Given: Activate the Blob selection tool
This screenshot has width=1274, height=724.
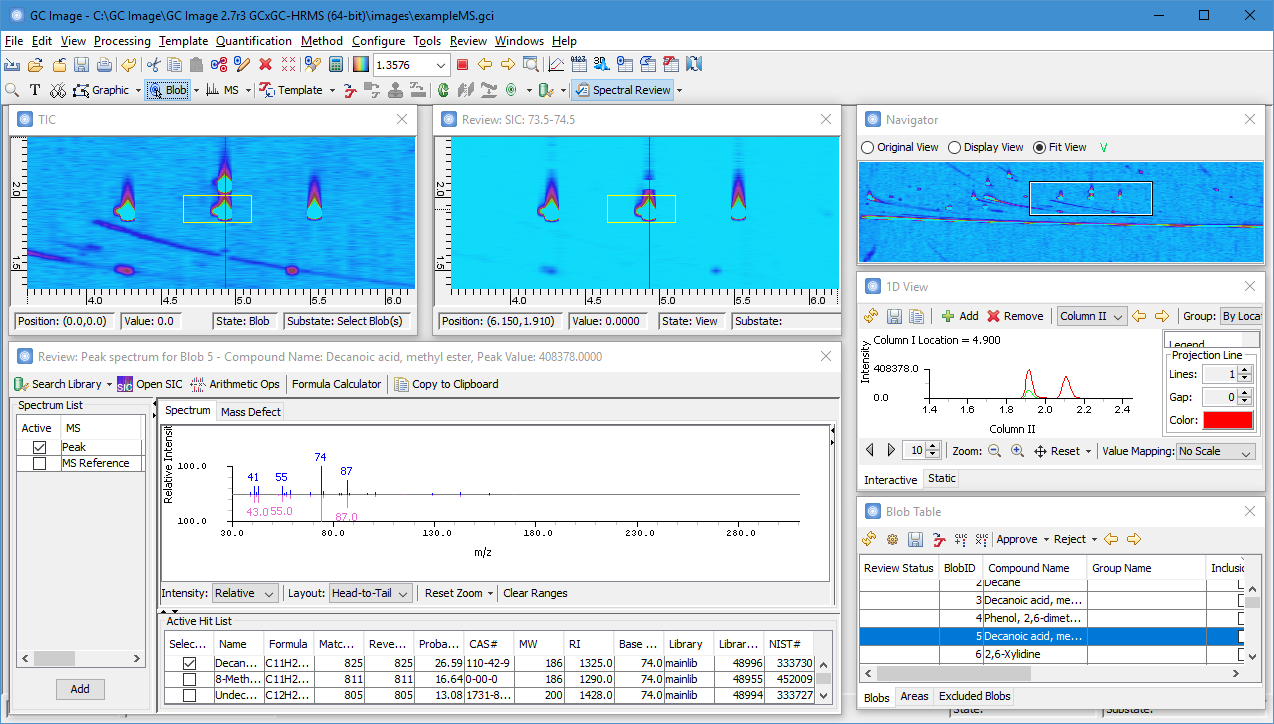Looking at the screenshot, I should click(167, 90).
